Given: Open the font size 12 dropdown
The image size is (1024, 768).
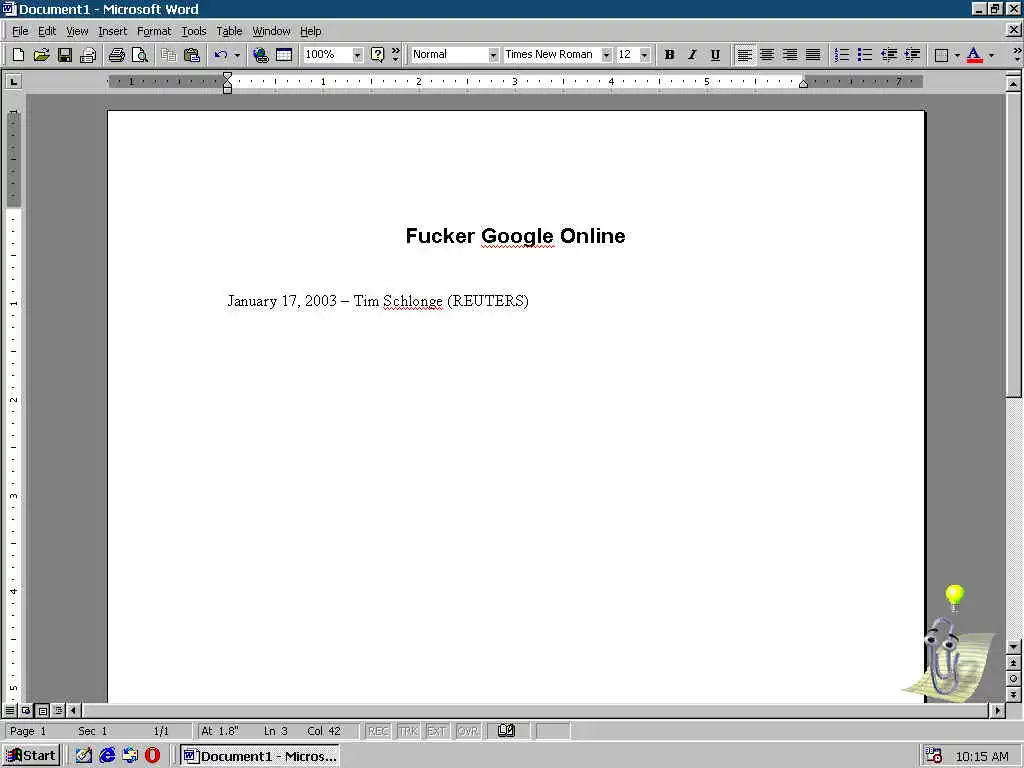Looking at the screenshot, I should pyautogui.click(x=645, y=55).
